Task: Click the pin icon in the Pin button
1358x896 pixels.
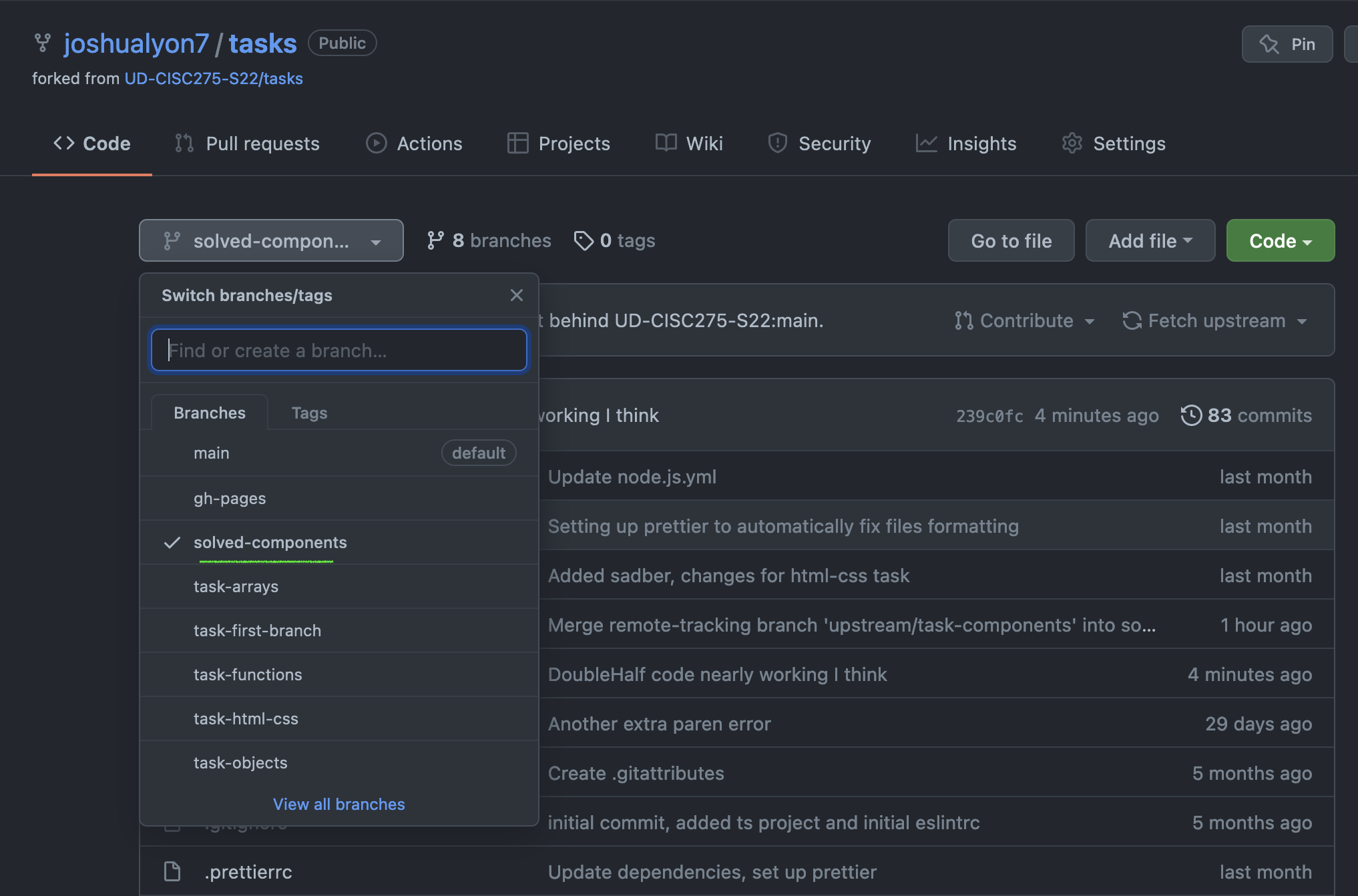Action: click(x=1269, y=44)
